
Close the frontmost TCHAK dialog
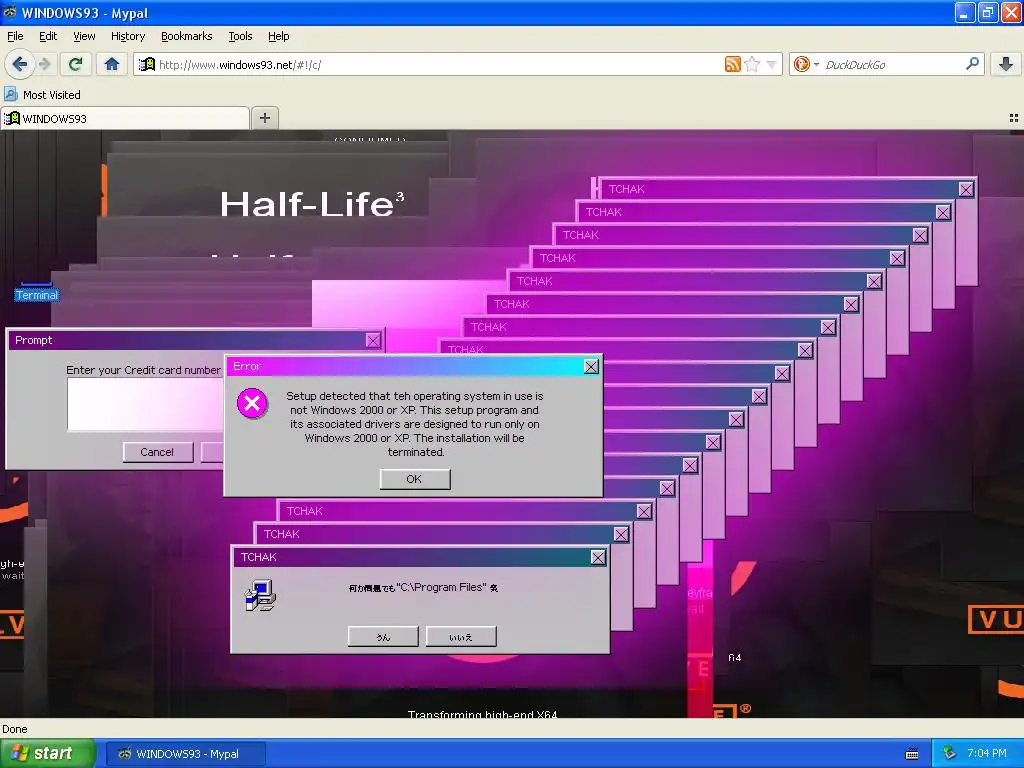click(598, 557)
